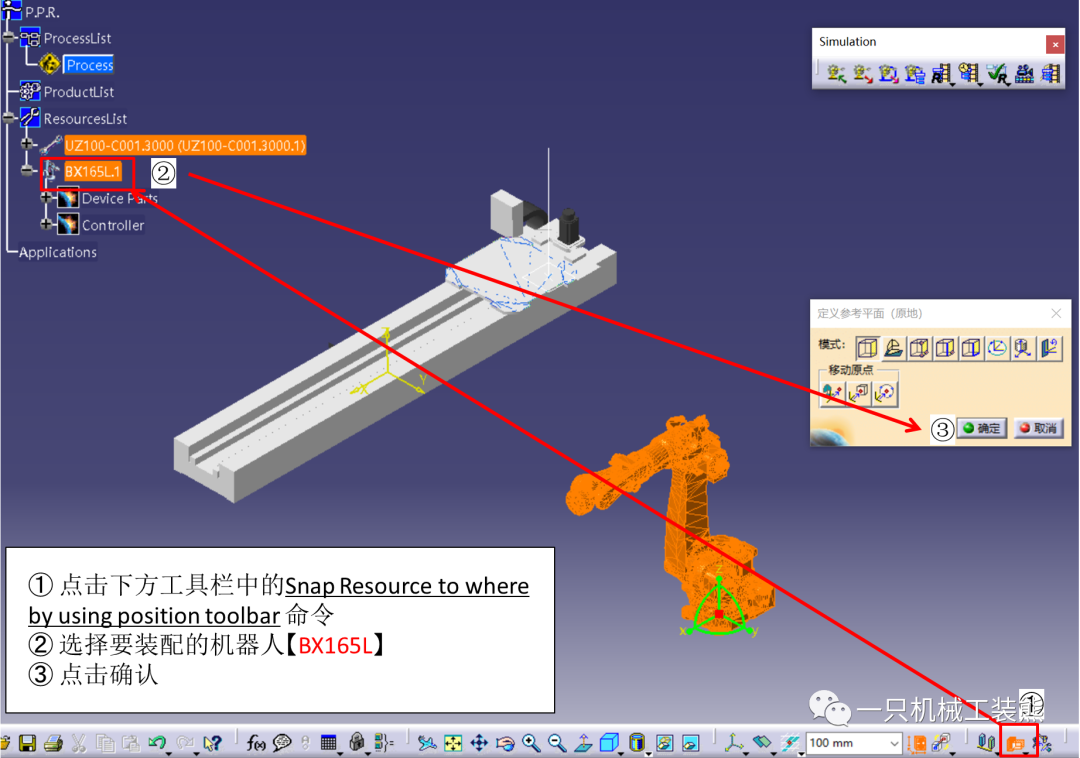
Task: Click the Paste icon
Action: [x=131, y=743]
